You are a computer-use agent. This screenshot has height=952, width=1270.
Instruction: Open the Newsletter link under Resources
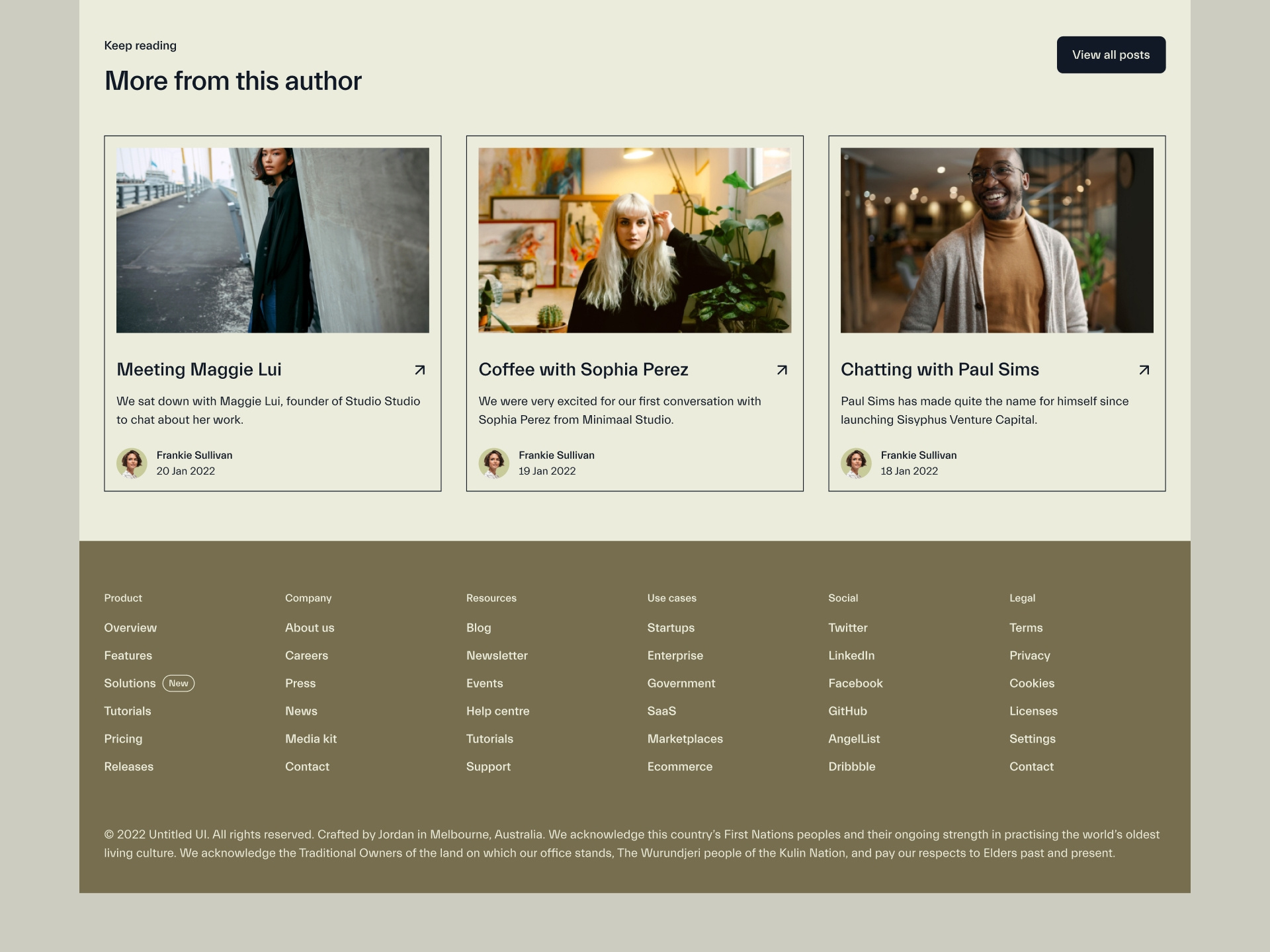click(x=497, y=655)
